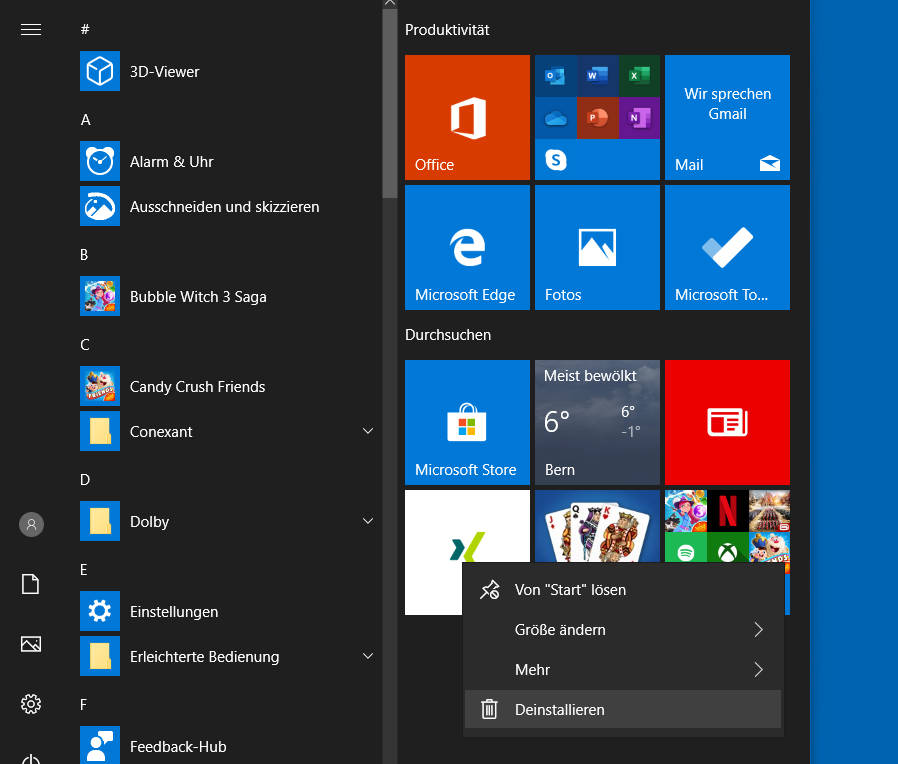The width and height of the screenshot is (898, 764).
Task: Select Deinstallieren in context menu
Action: tap(623, 710)
